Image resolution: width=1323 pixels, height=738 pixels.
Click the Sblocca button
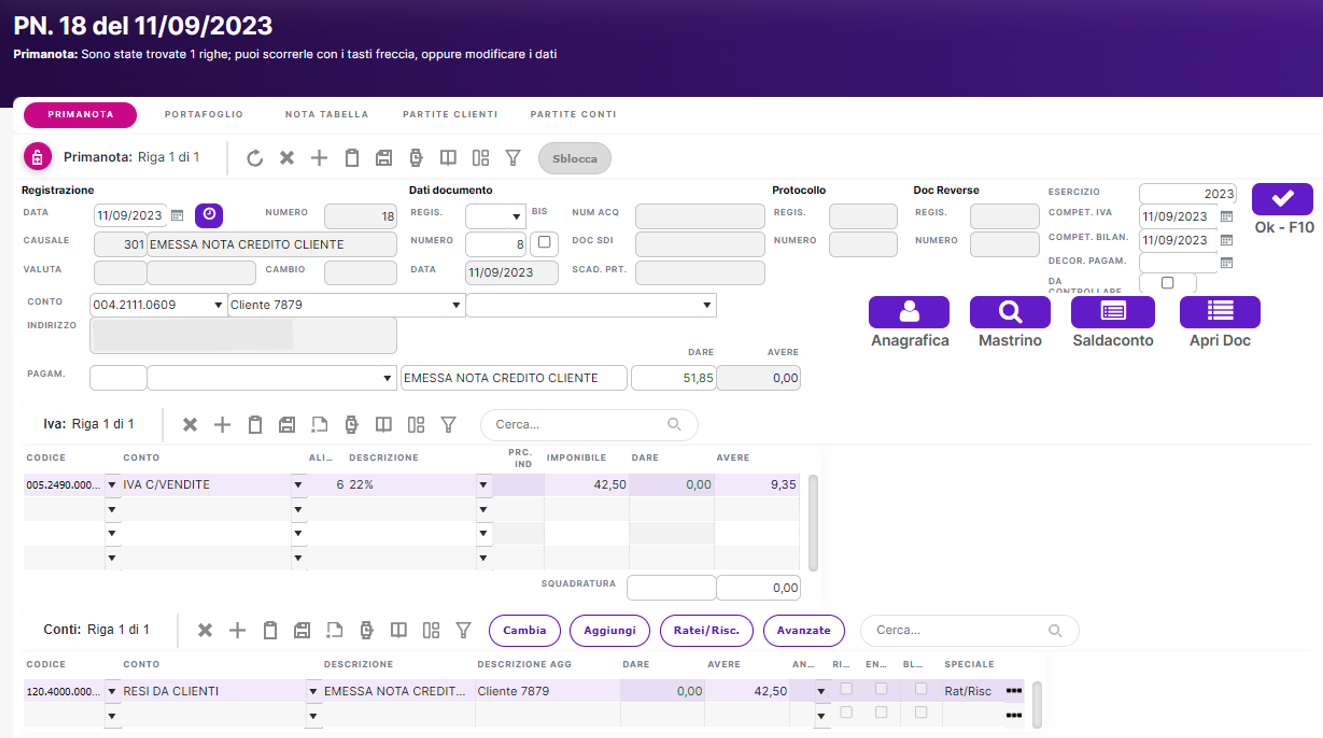pos(575,158)
